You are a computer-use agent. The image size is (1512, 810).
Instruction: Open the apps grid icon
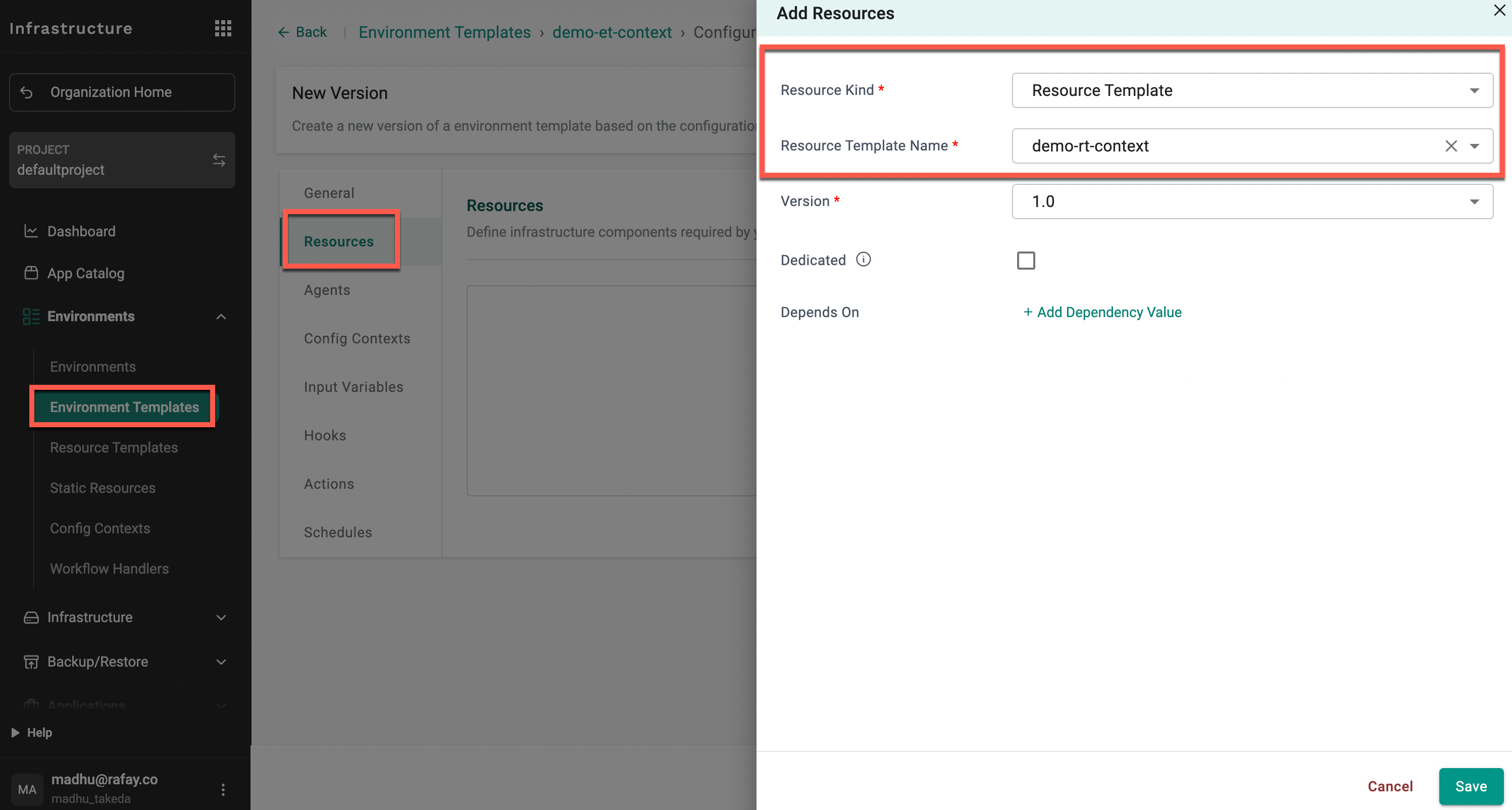222,28
